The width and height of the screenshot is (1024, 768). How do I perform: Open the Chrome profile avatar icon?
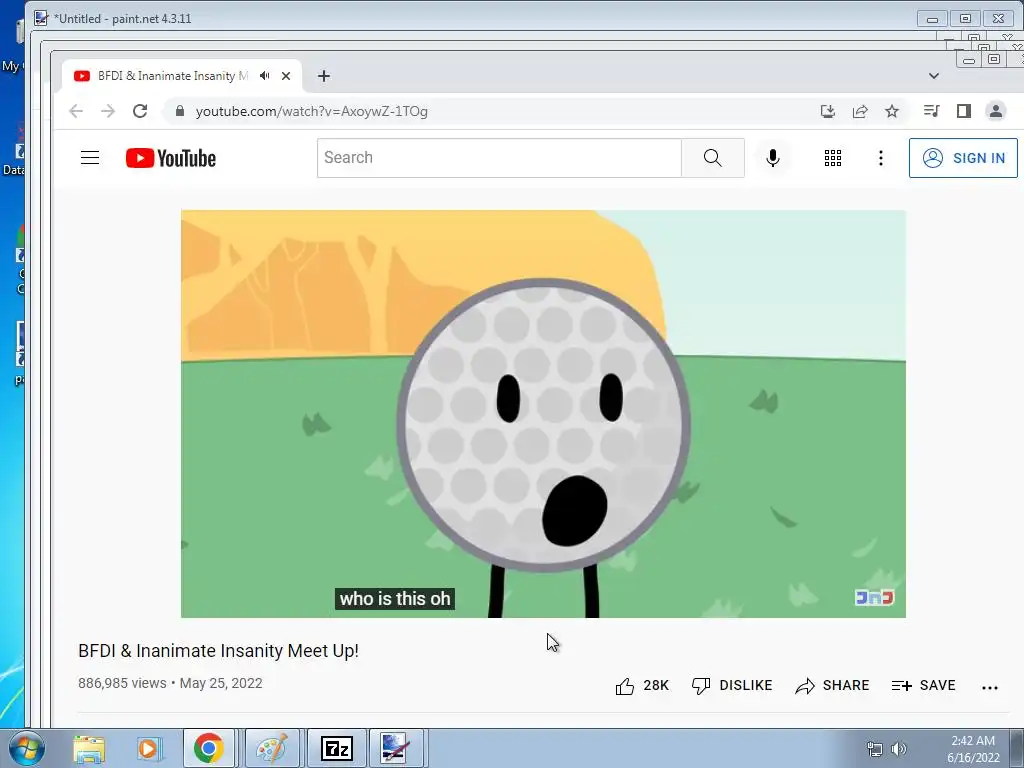[x=996, y=111]
